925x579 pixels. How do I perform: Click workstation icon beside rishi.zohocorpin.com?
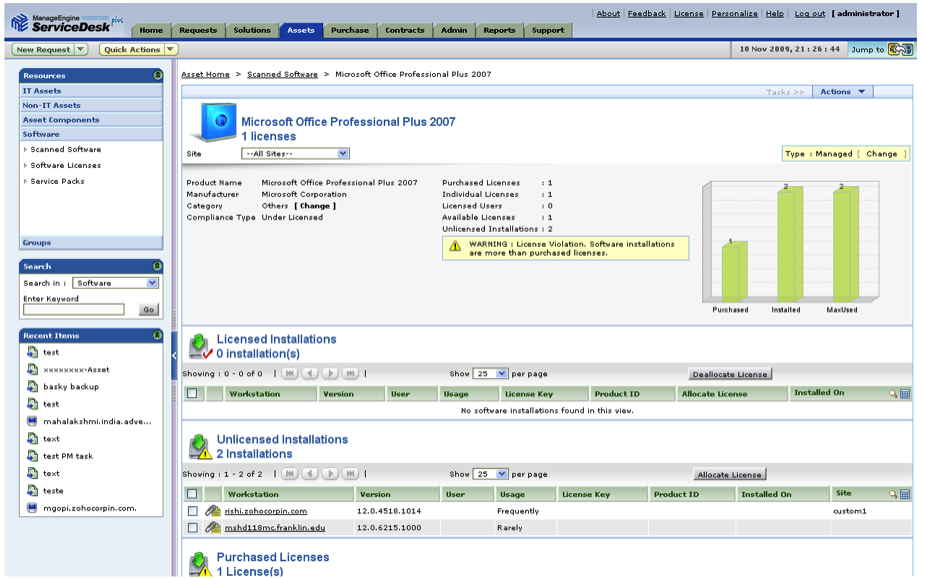[x=212, y=511]
